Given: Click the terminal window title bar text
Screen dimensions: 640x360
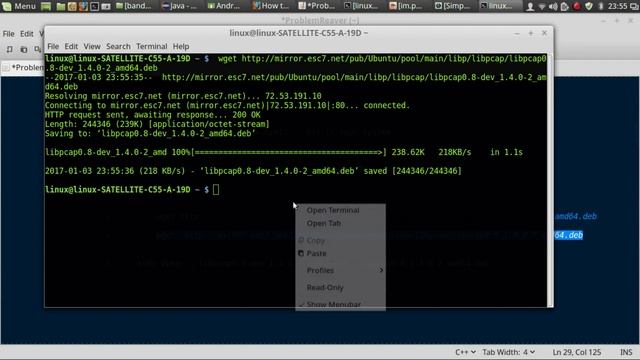Looking at the screenshot, I should coord(298,33).
